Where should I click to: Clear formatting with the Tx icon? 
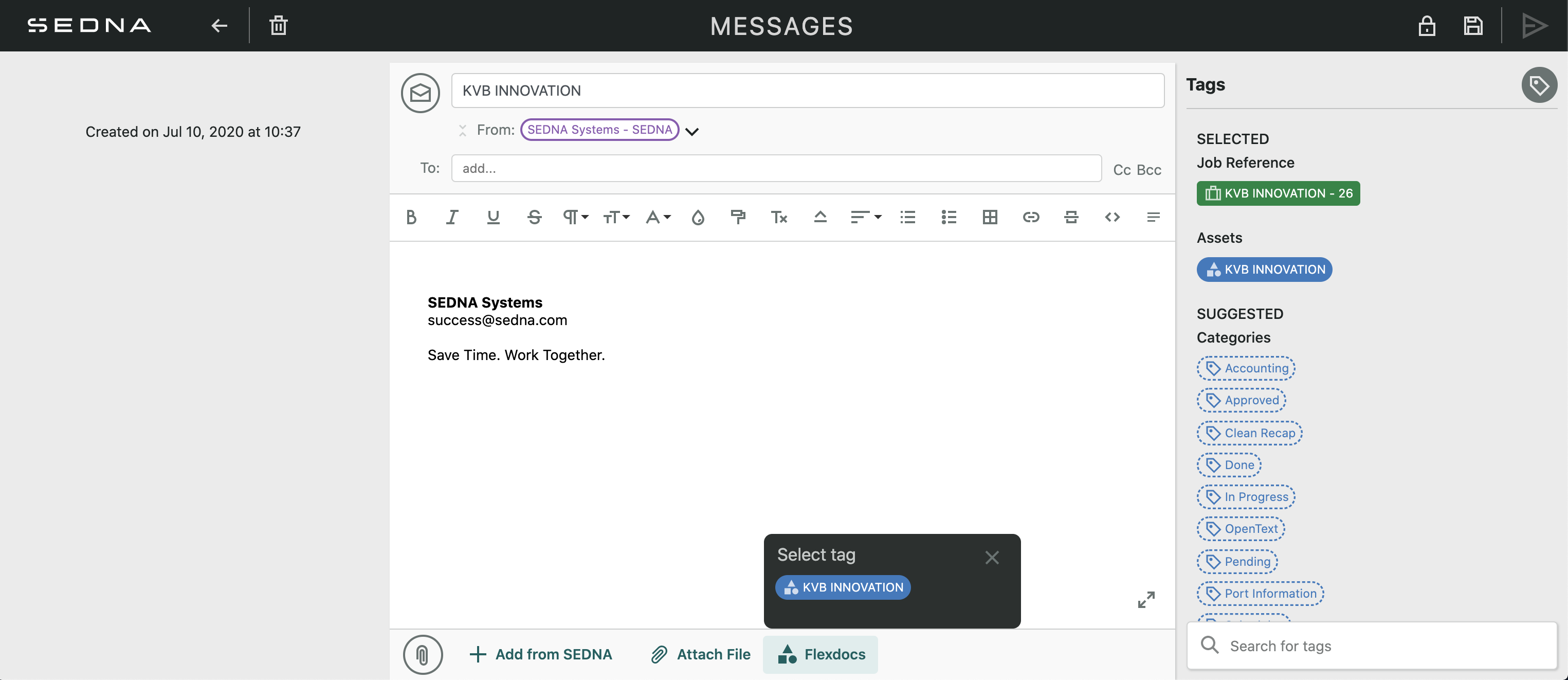779,218
